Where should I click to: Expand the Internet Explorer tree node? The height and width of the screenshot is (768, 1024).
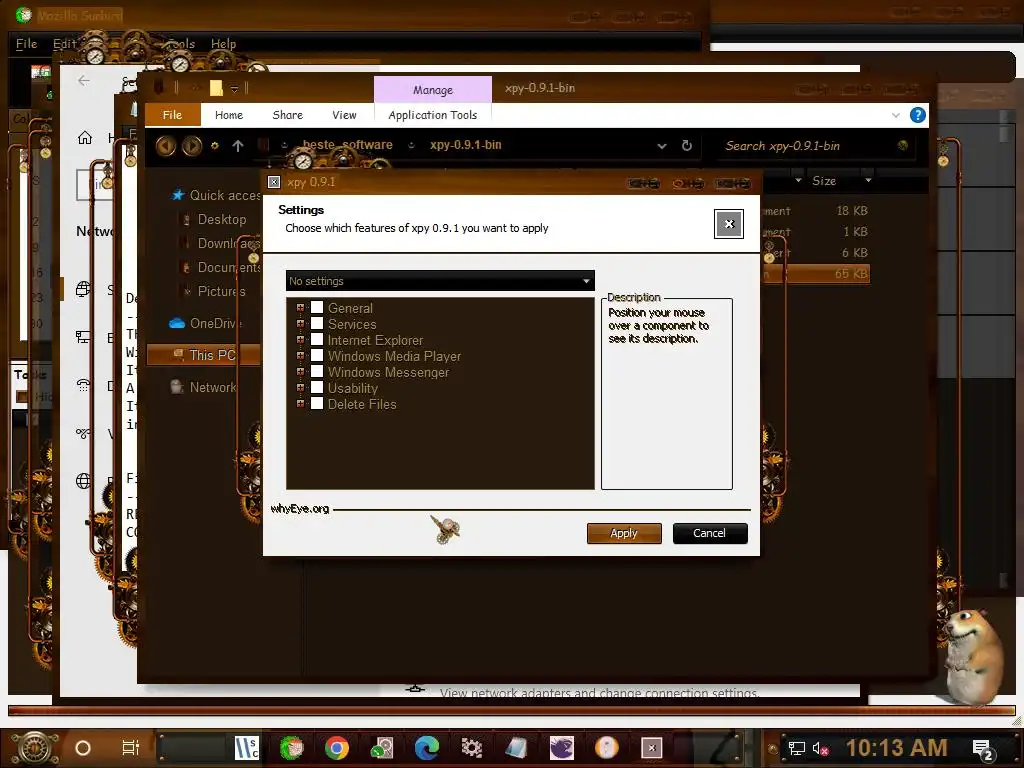point(300,340)
